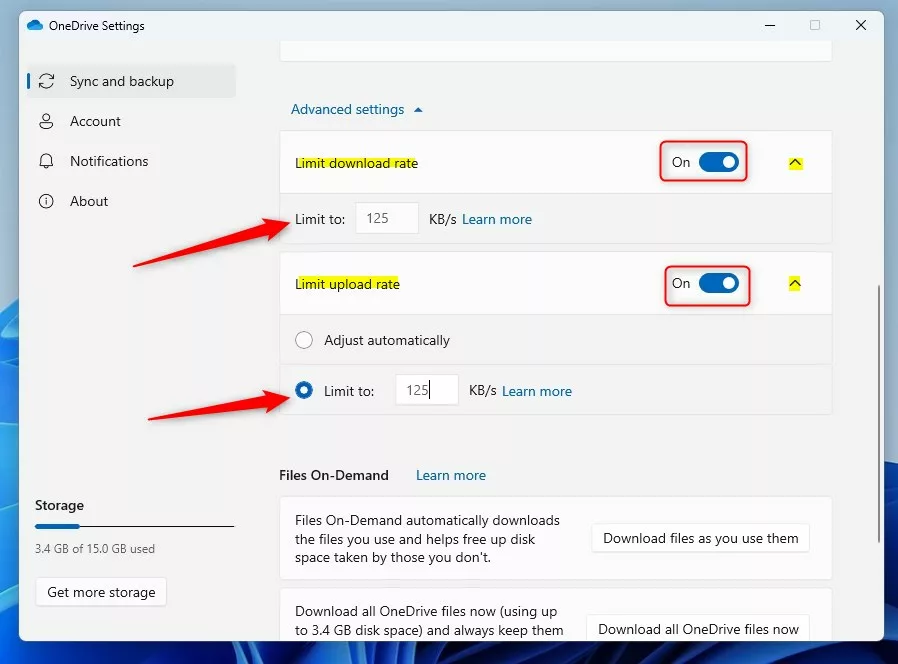Open Learn more link beside Files On-Demand

pos(451,476)
